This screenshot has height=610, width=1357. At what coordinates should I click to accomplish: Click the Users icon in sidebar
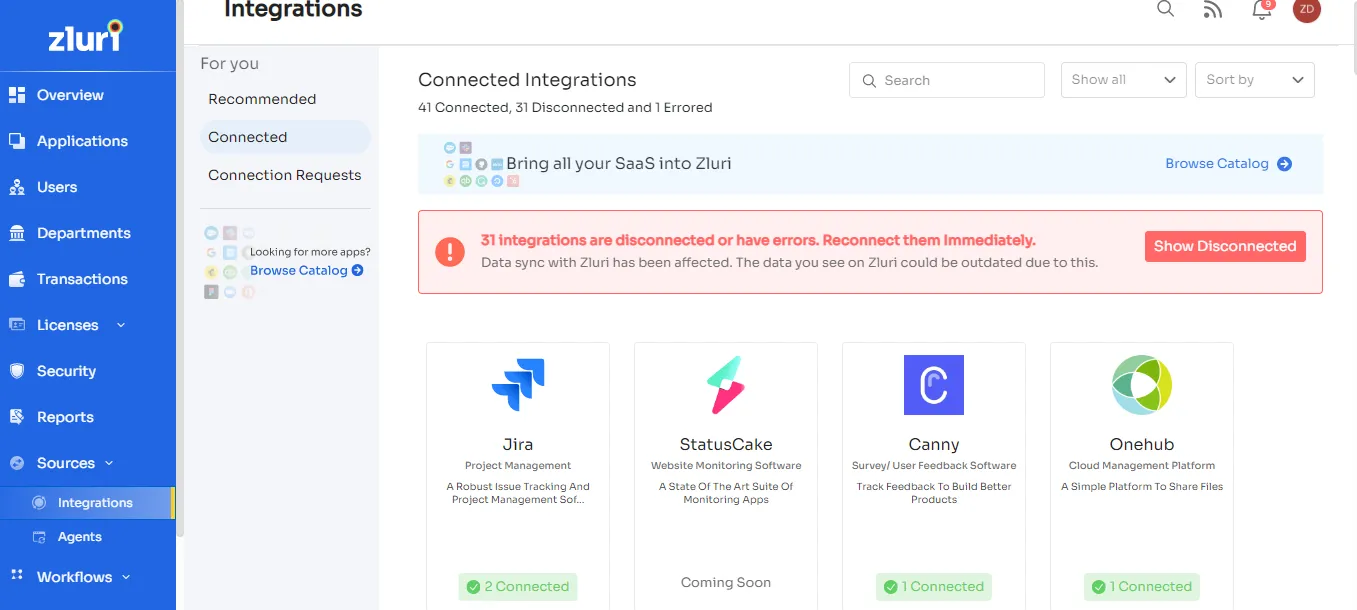17,187
